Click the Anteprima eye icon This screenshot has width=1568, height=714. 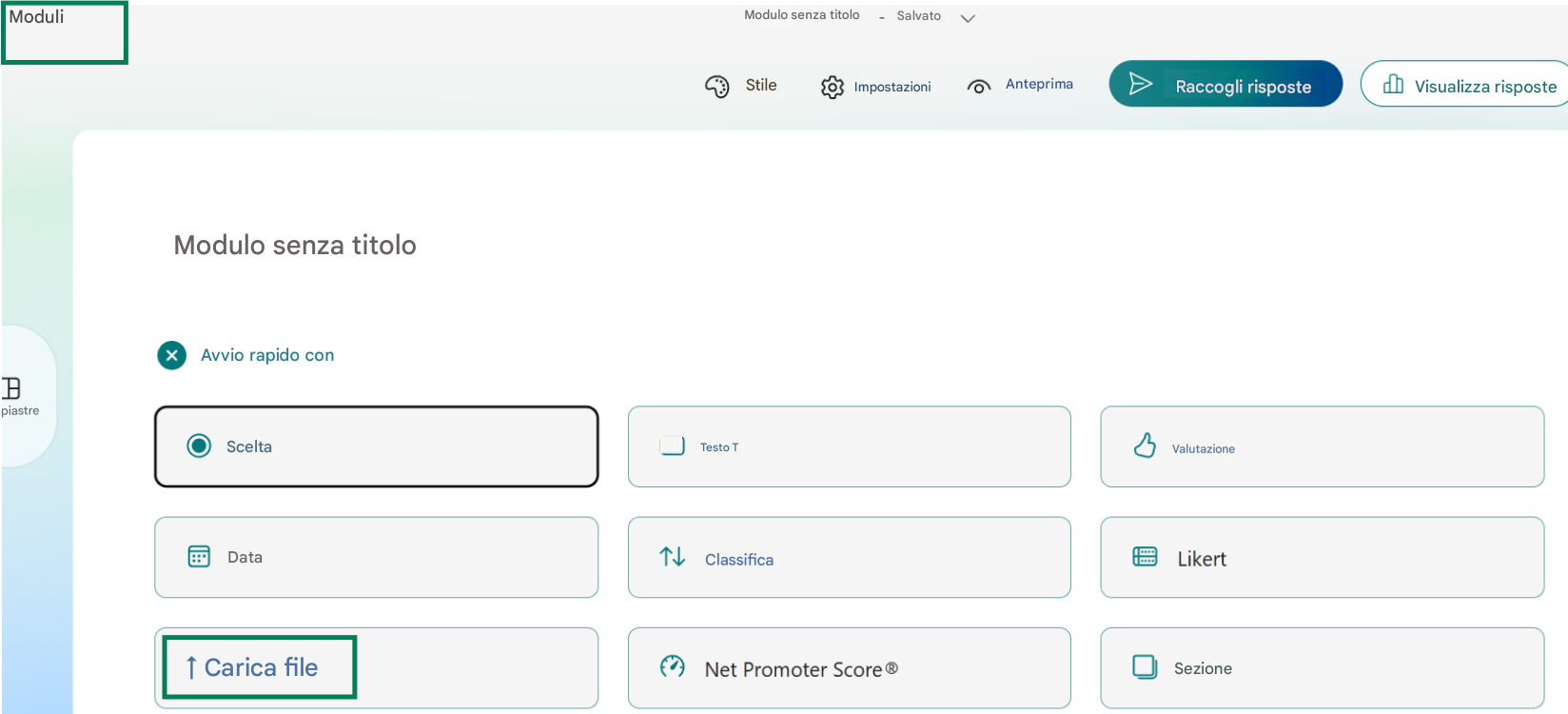tap(979, 87)
